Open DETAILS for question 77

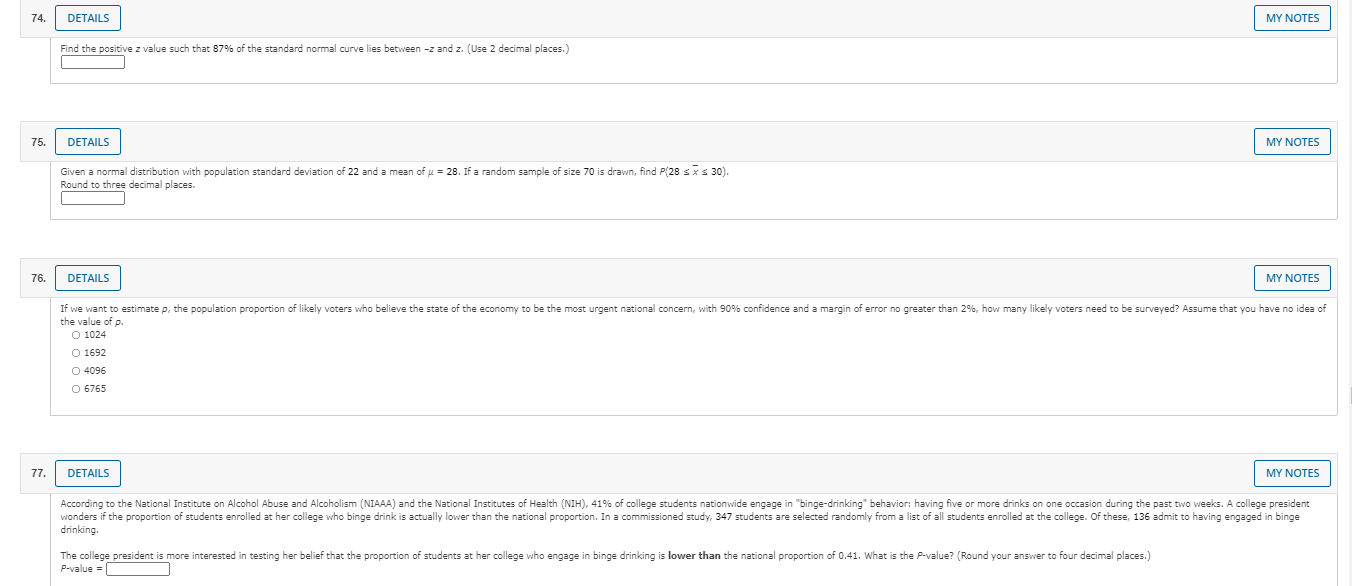(87, 473)
